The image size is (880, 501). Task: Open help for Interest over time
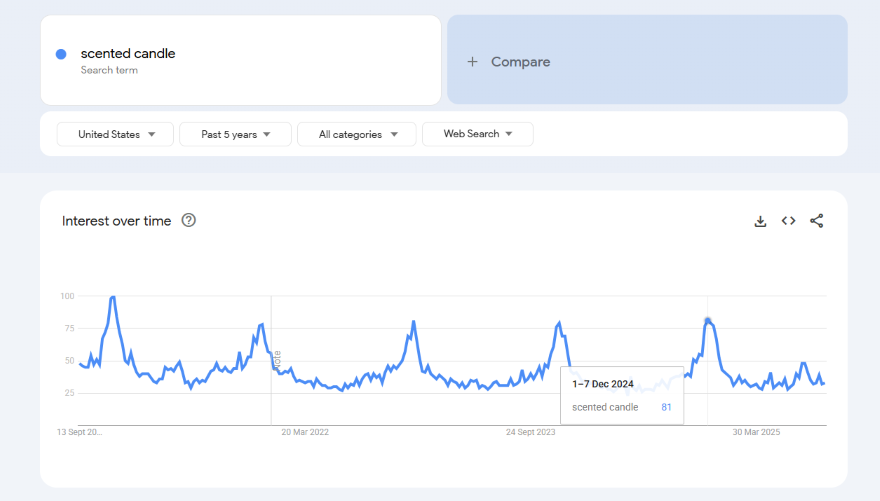coord(188,221)
